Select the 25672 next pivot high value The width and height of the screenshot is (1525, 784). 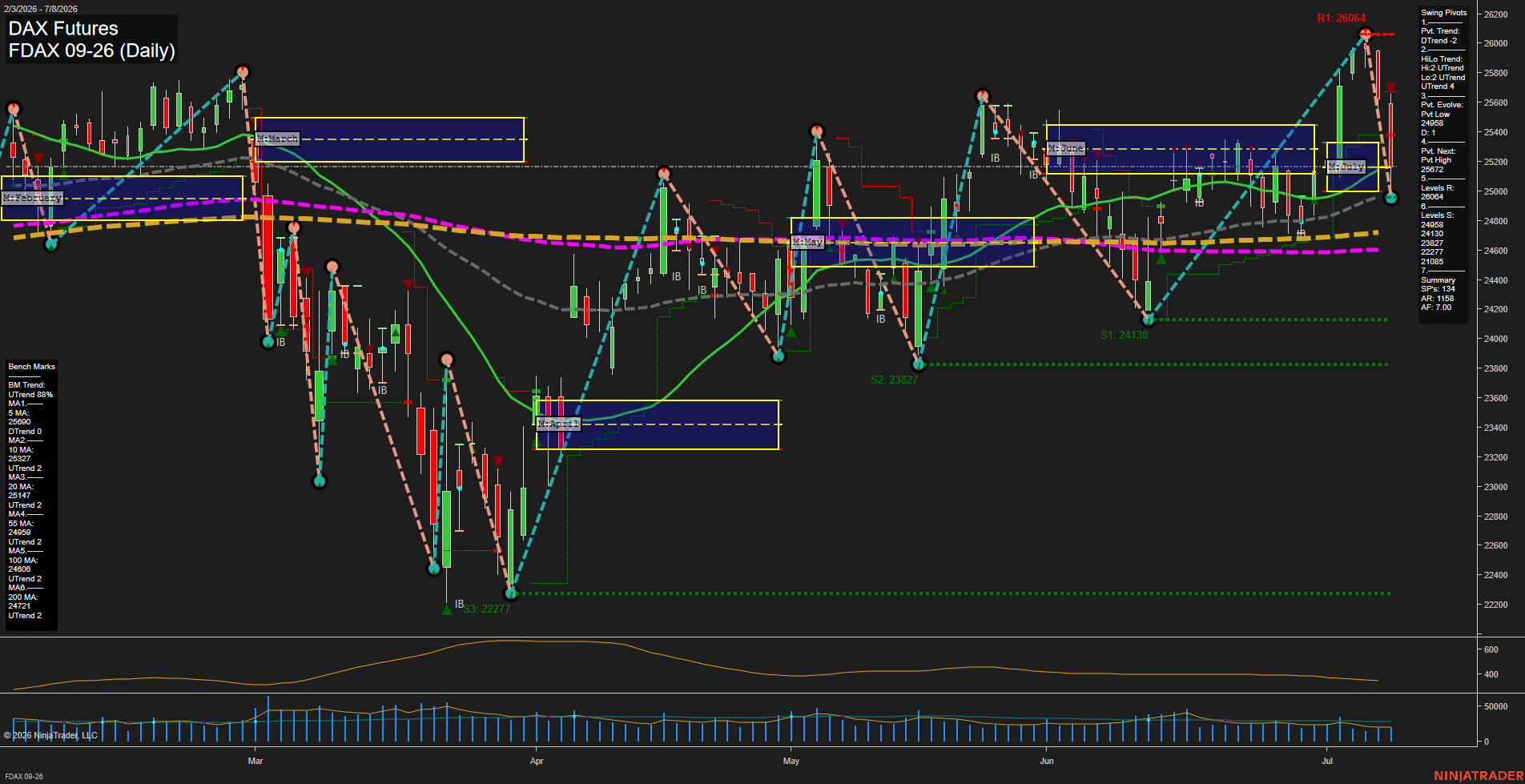tap(1432, 170)
